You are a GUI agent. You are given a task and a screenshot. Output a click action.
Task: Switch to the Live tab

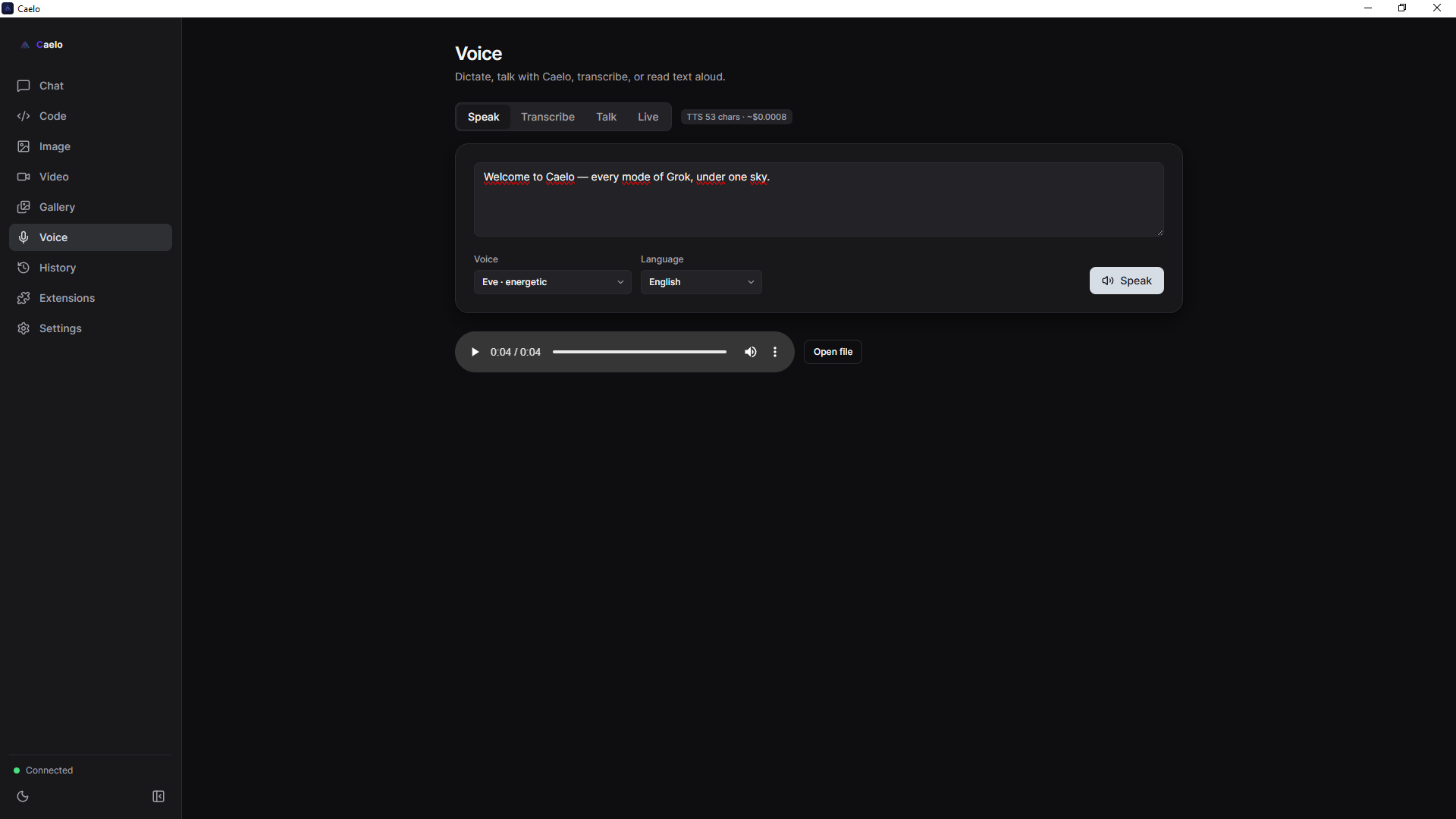(648, 117)
